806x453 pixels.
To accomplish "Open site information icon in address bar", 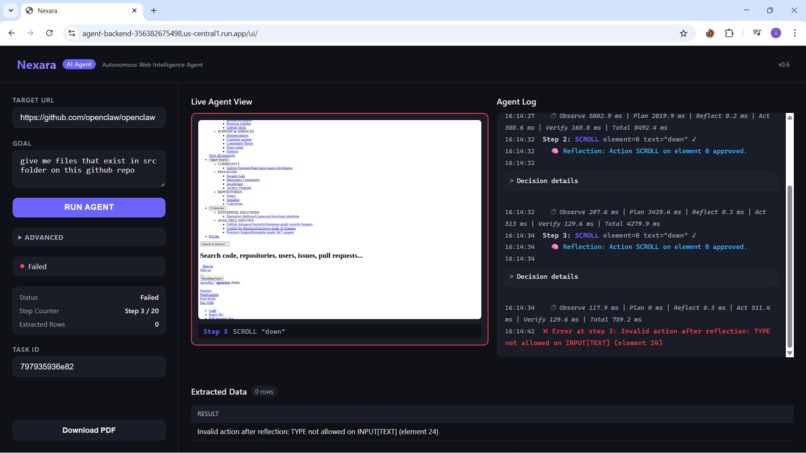I will [71, 33].
